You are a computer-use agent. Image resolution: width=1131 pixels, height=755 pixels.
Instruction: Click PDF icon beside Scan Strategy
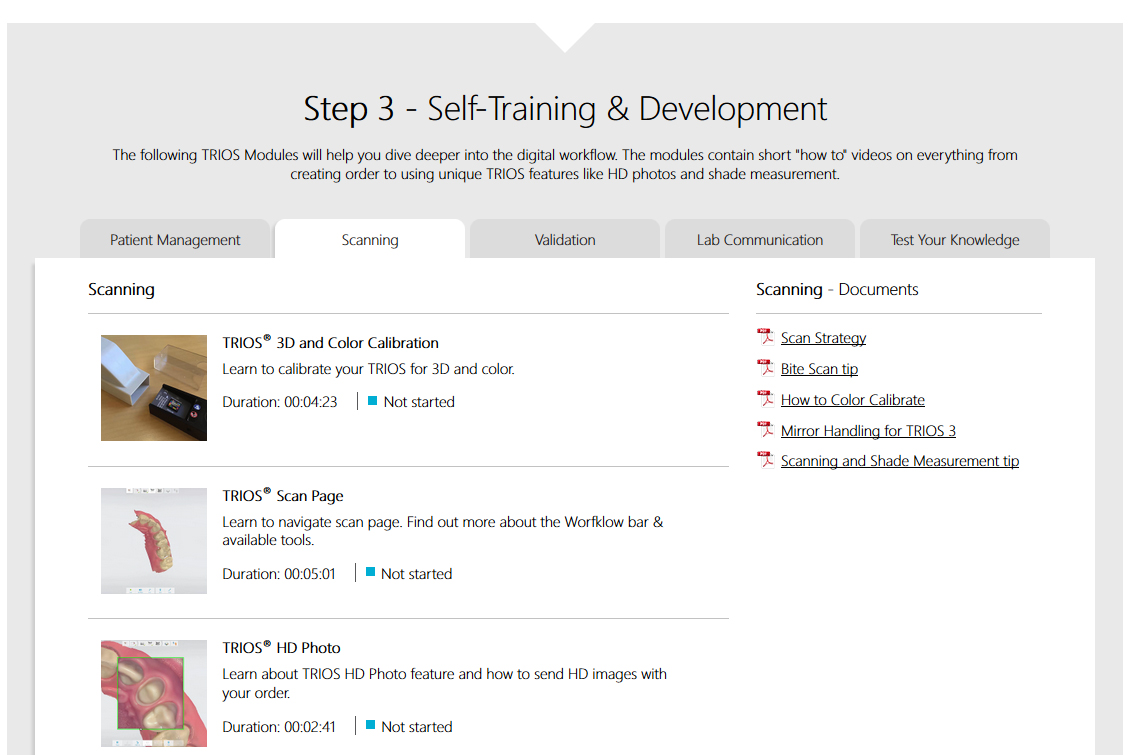pos(766,337)
